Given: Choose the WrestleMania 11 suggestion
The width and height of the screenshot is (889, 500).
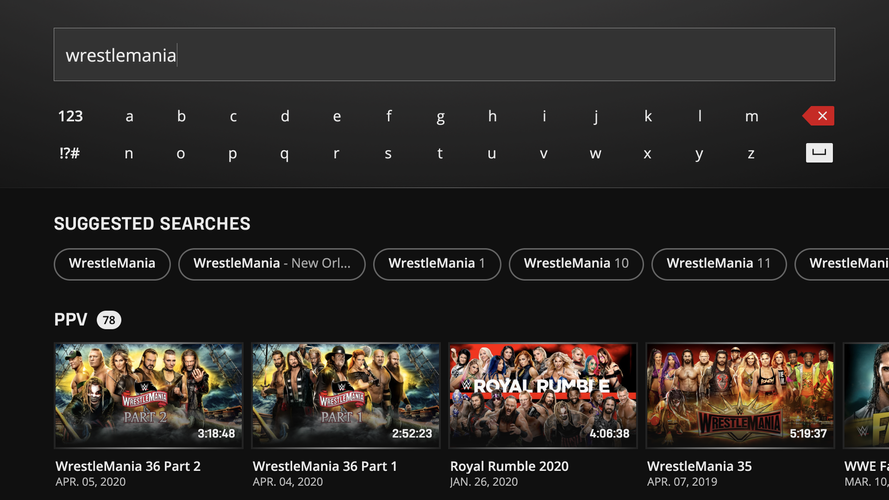Looking at the screenshot, I should [719, 264].
